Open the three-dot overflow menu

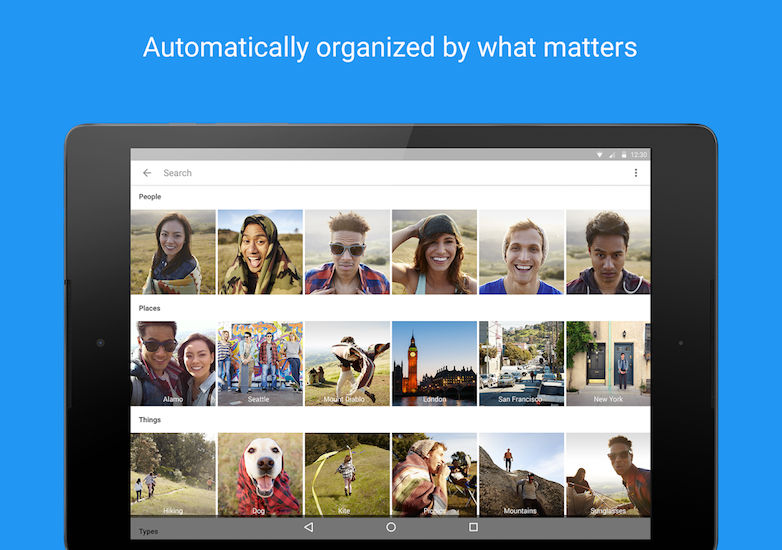tap(635, 173)
